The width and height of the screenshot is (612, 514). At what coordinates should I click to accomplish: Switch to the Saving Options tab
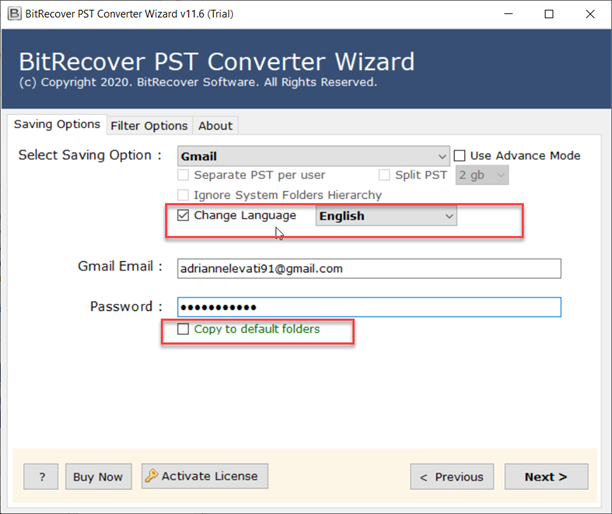coord(57,124)
